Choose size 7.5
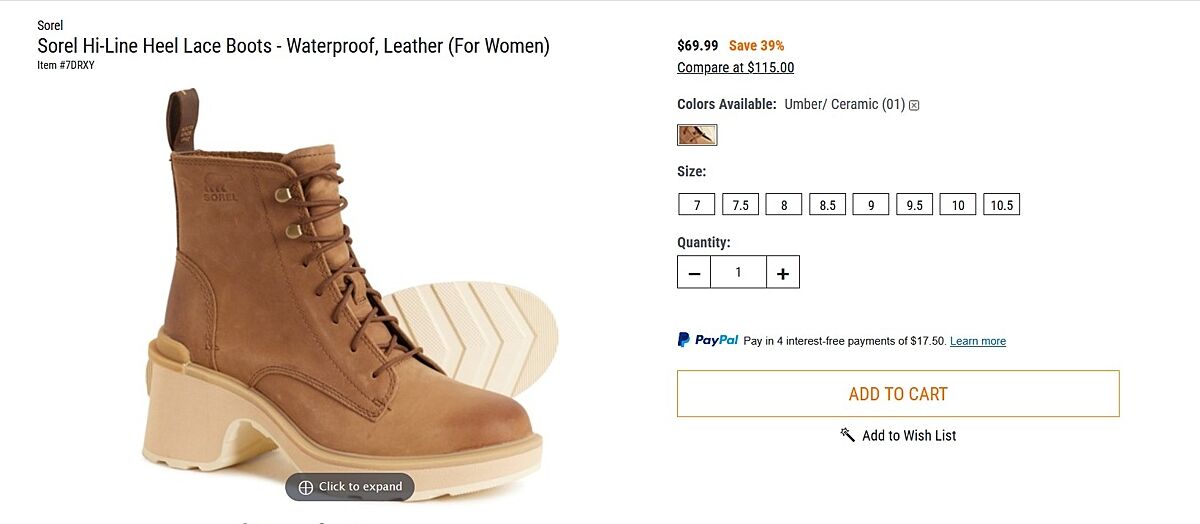The width and height of the screenshot is (1200, 524). coord(740,205)
